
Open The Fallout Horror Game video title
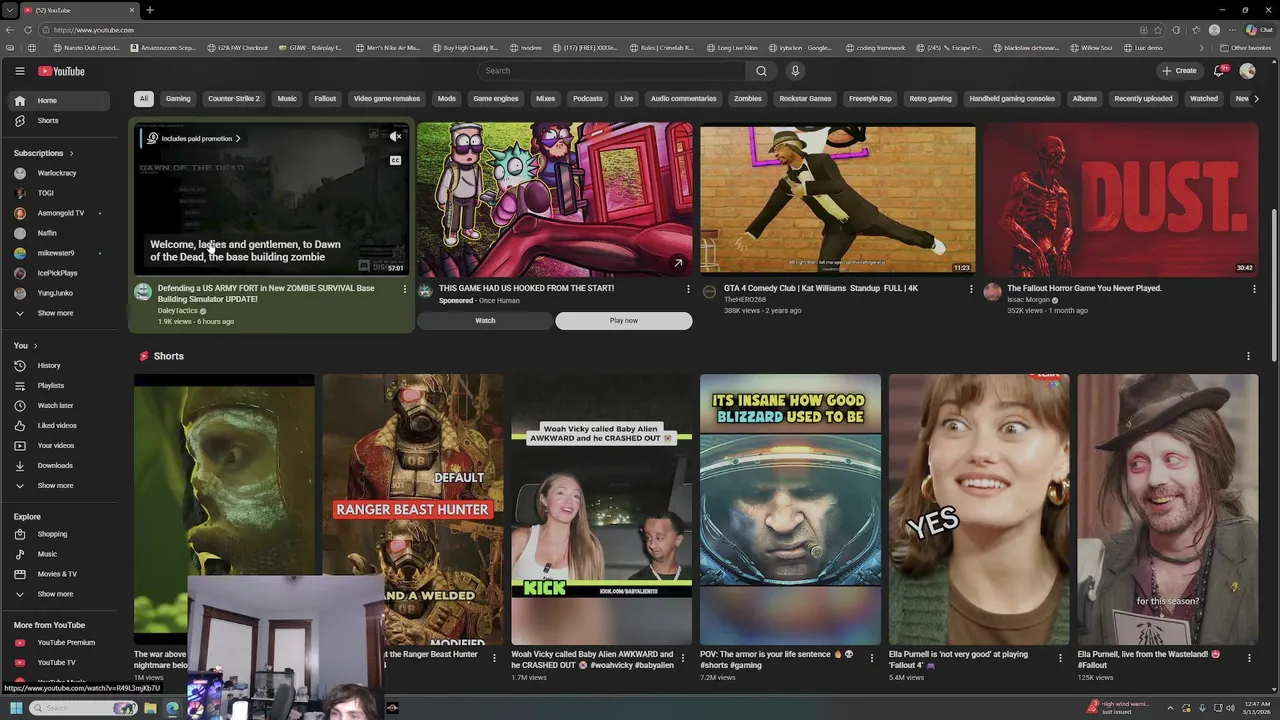point(1084,288)
